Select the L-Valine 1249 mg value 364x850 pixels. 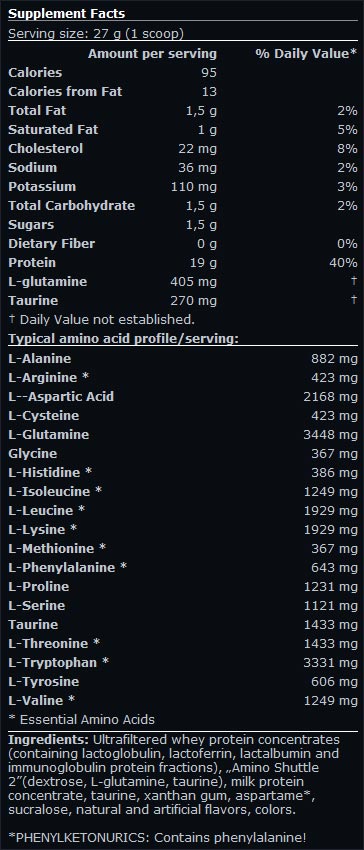click(330, 700)
